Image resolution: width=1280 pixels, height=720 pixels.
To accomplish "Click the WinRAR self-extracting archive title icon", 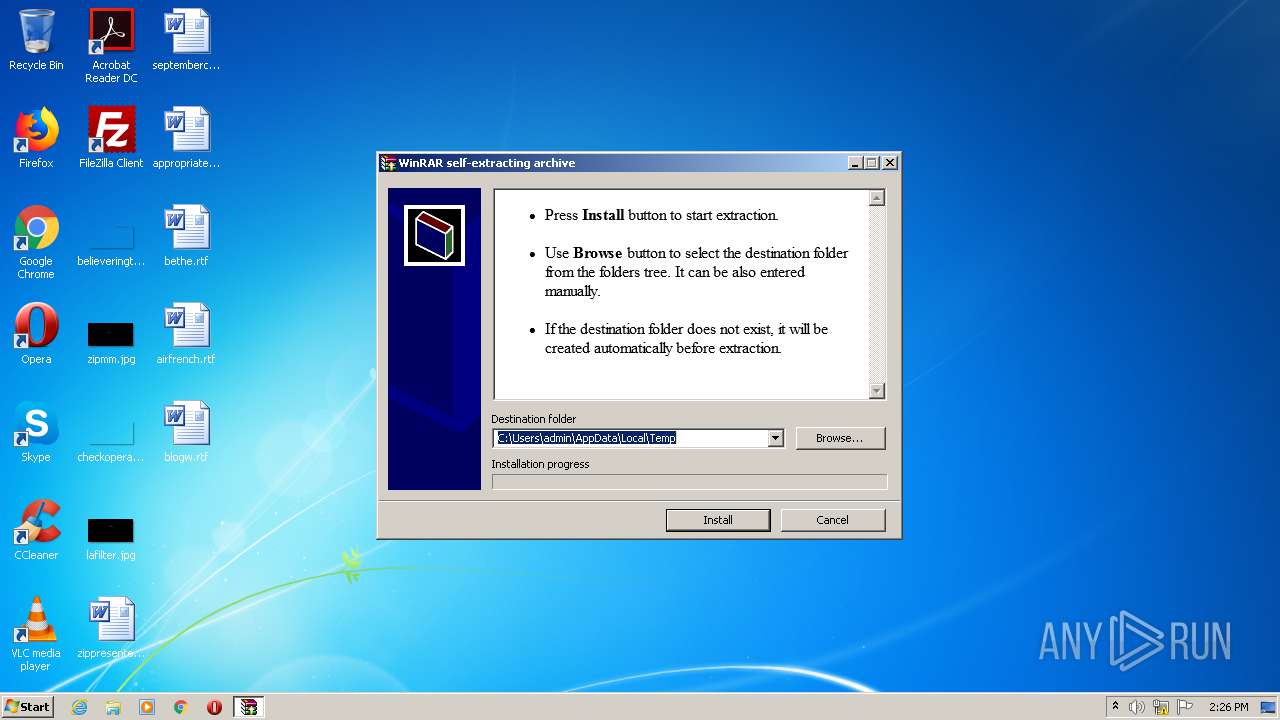I will tap(388, 163).
